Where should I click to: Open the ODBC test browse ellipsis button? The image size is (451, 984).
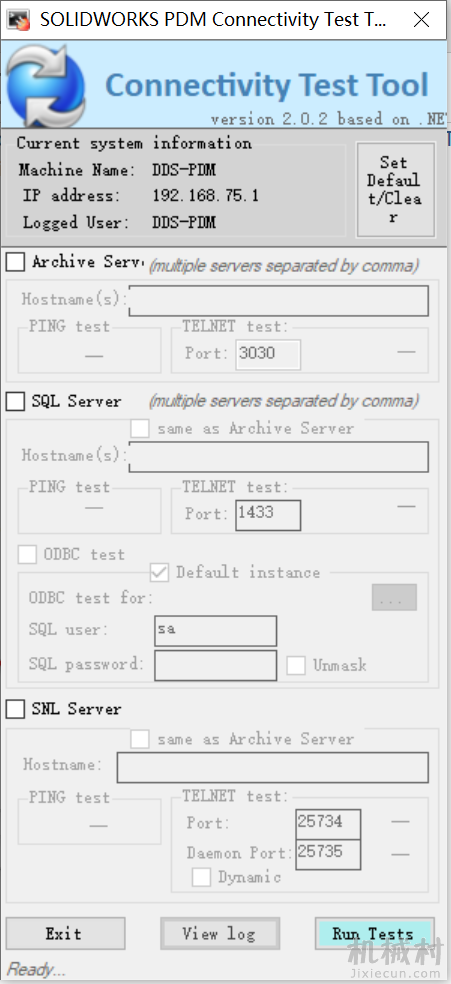tap(395, 597)
